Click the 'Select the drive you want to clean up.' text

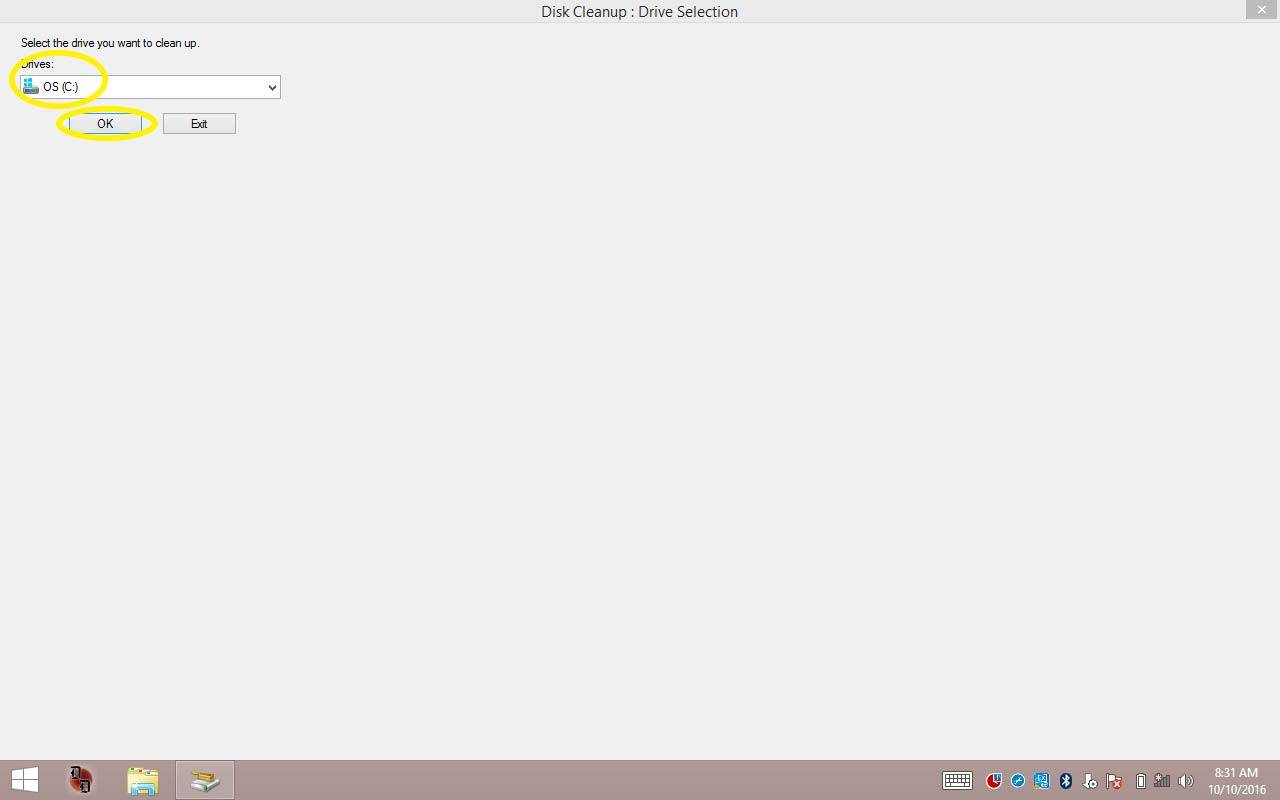click(110, 43)
